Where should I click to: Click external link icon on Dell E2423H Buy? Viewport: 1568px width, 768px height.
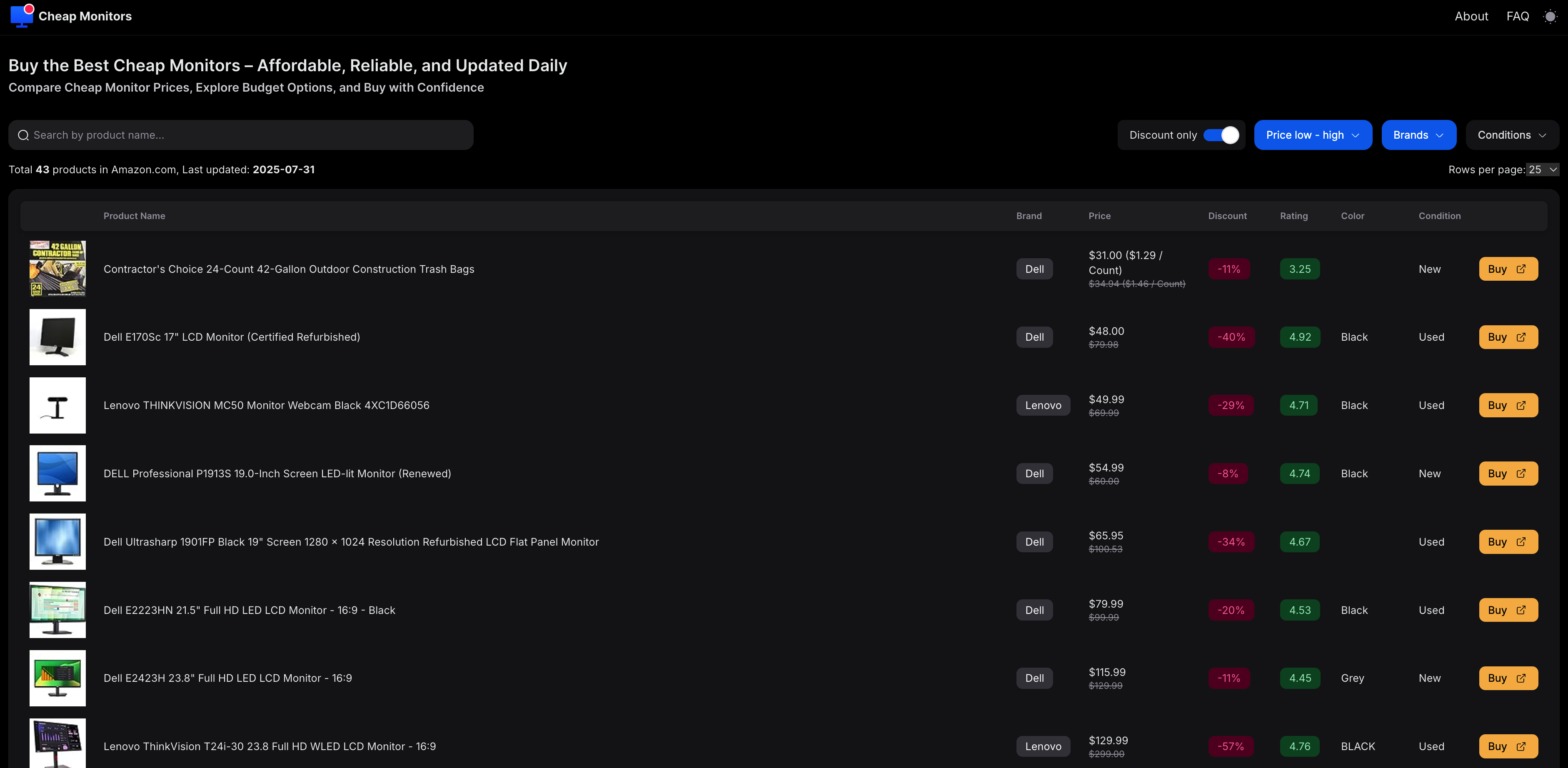(x=1521, y=678)
